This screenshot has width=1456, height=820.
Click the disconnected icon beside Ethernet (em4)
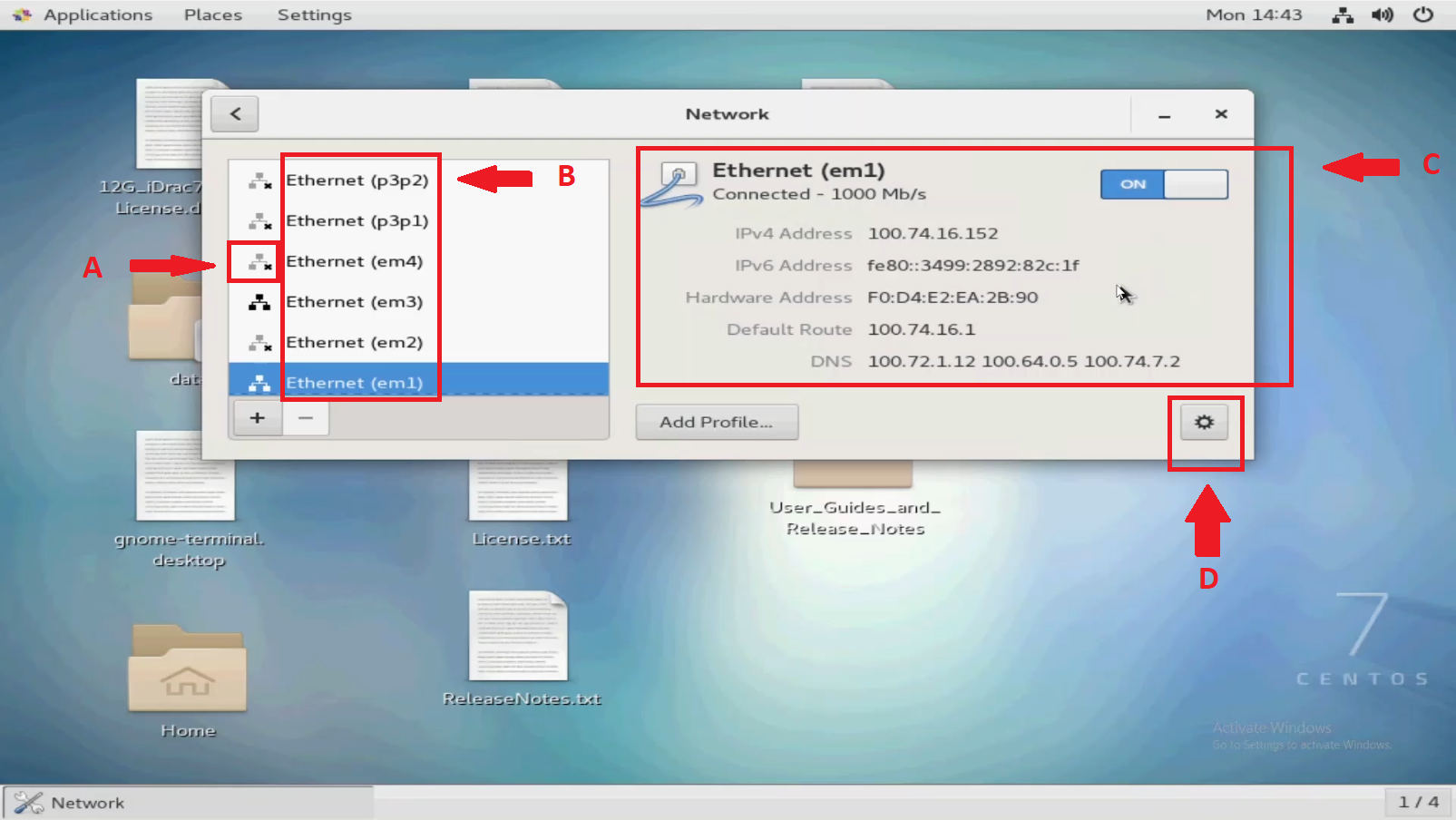(259, 261)
